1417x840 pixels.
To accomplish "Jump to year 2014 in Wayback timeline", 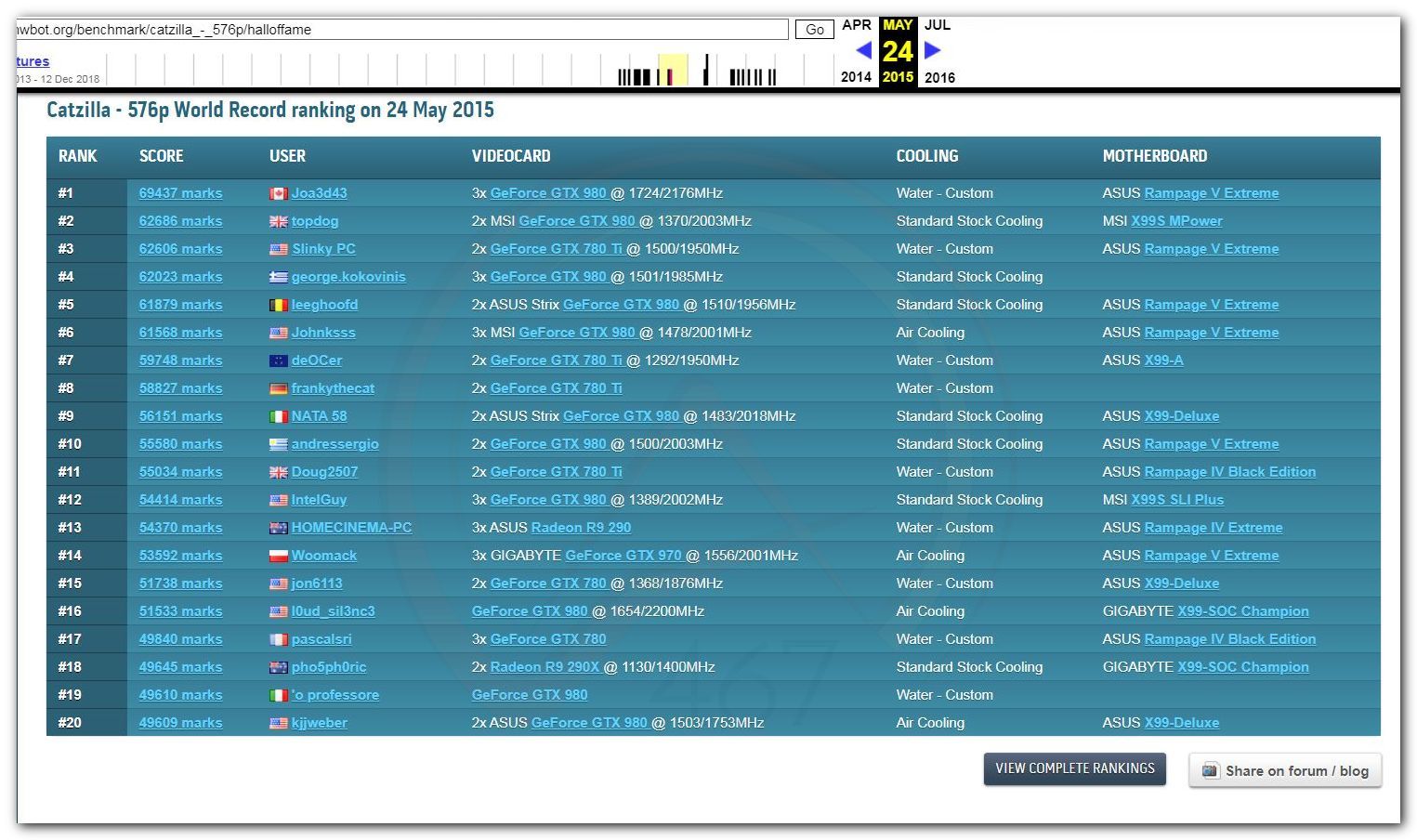I will click(856, 77).
